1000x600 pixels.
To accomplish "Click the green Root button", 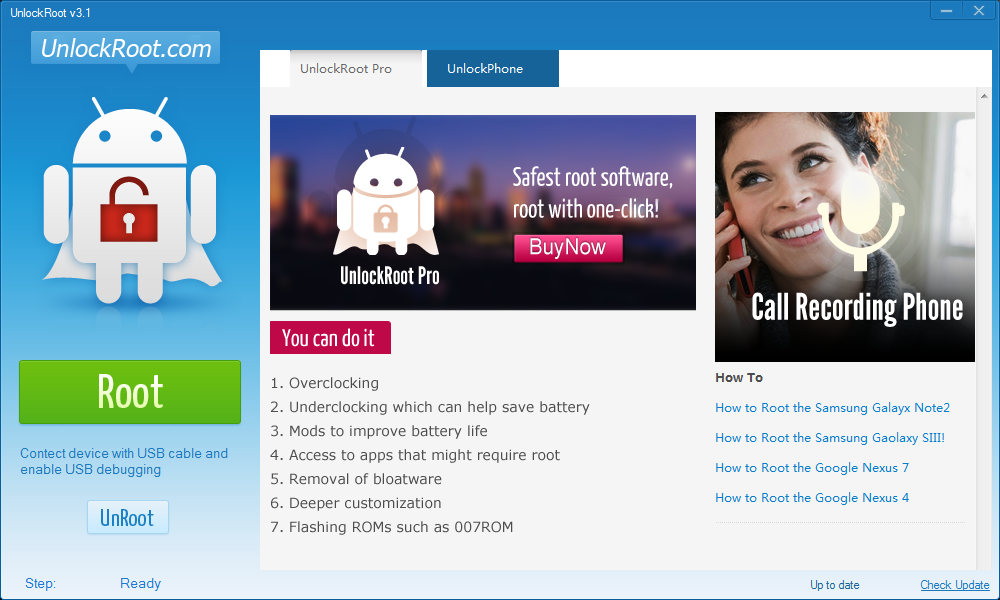I will [x=130, y=392].
